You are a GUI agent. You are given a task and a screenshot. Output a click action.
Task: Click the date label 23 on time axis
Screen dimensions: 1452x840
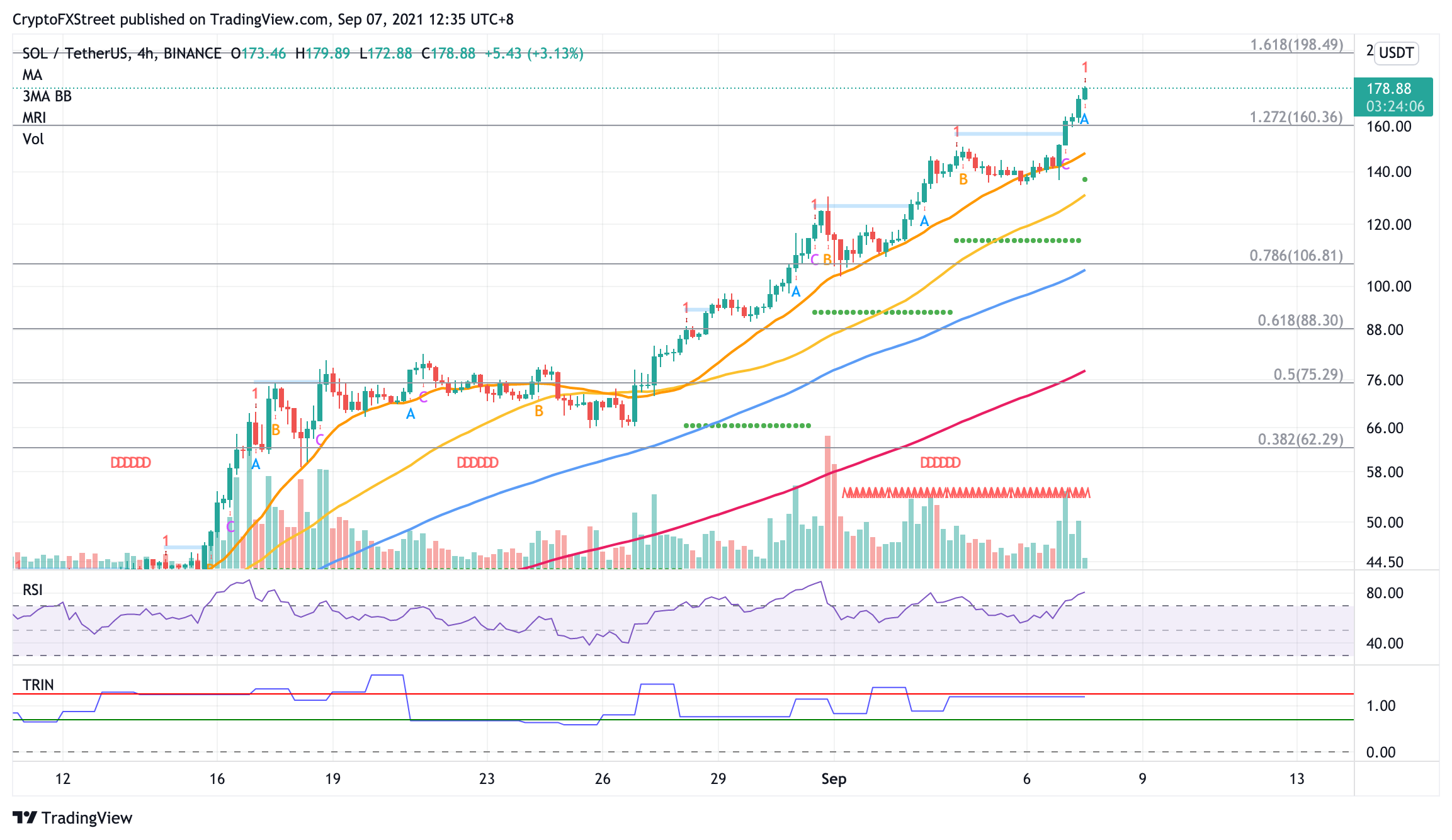[x=487, y=779]
